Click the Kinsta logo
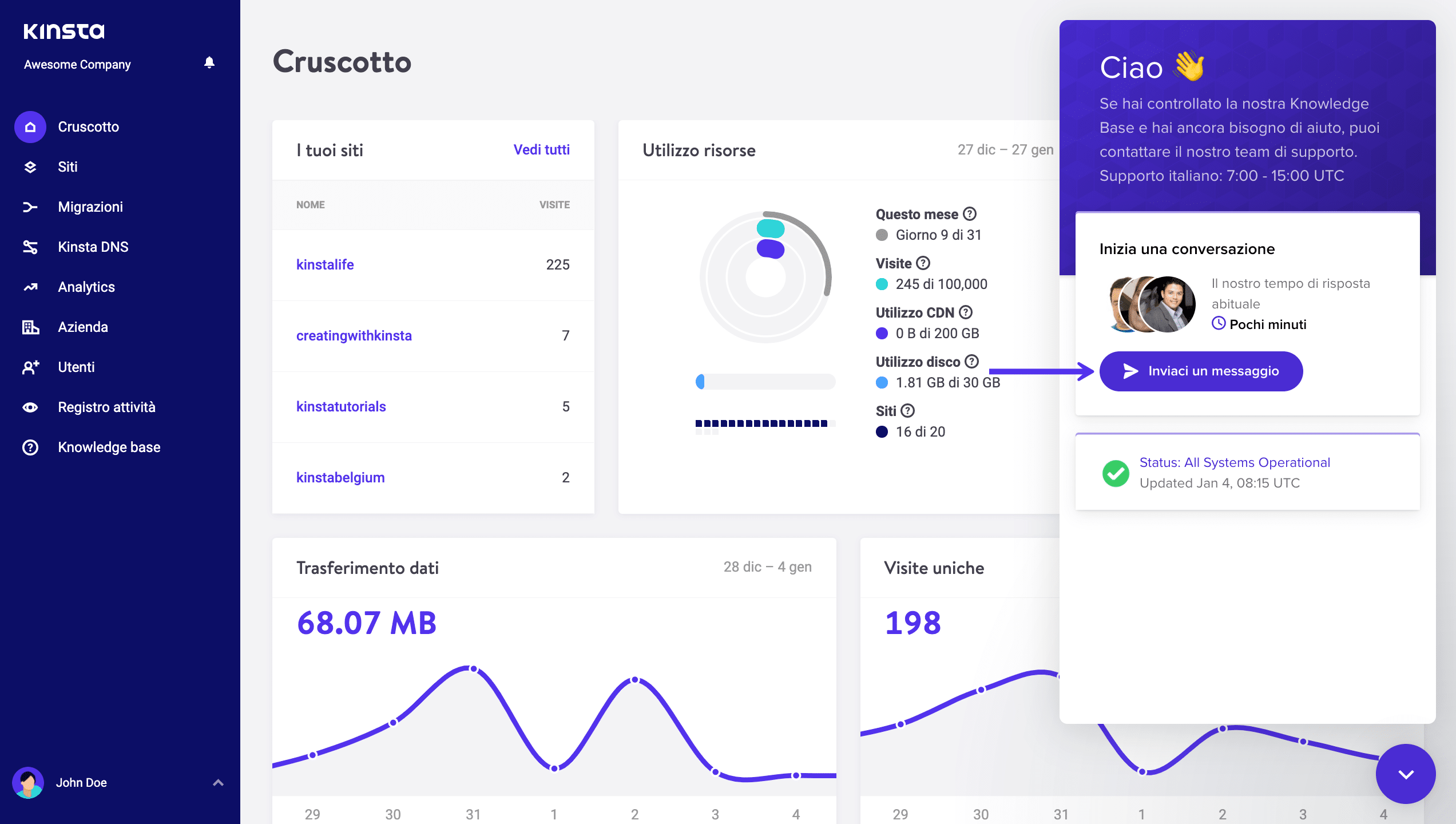 pyautogui.click(x=64, y=31)
